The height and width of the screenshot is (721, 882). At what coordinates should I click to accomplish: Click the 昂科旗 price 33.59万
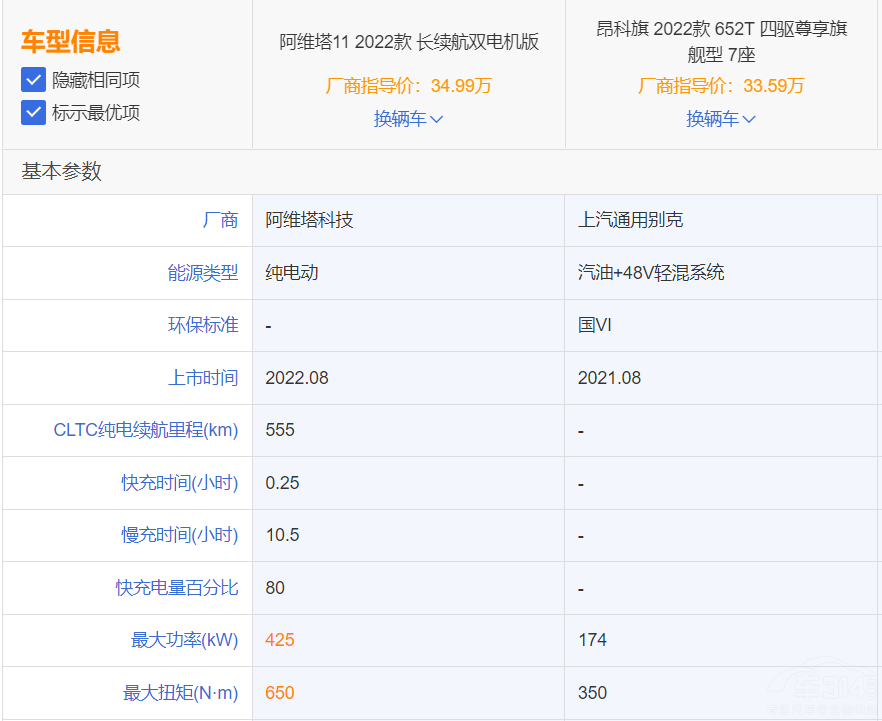773,86
